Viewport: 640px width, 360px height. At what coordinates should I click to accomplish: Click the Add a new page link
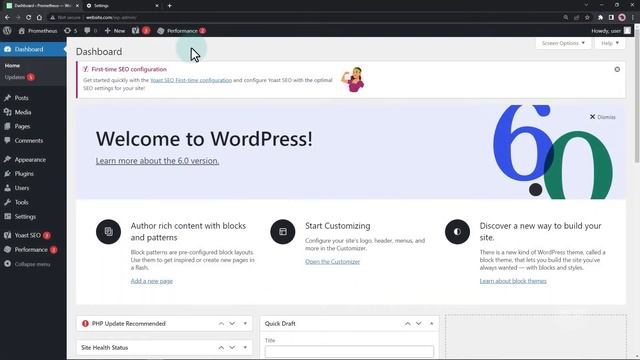coord(151,281)
